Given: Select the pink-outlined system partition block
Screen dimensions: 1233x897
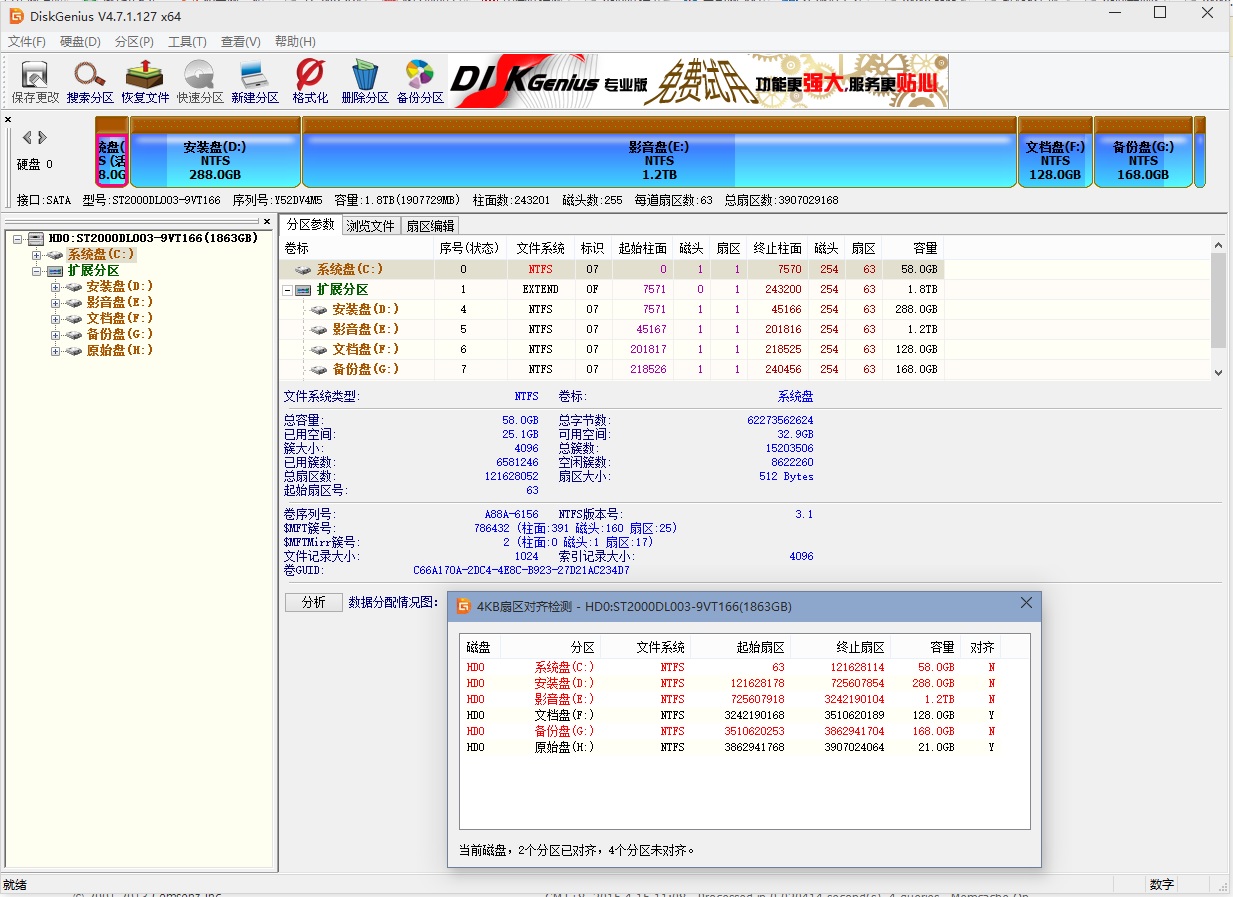Looking at the screenshot, I should [x=112, y=152].
